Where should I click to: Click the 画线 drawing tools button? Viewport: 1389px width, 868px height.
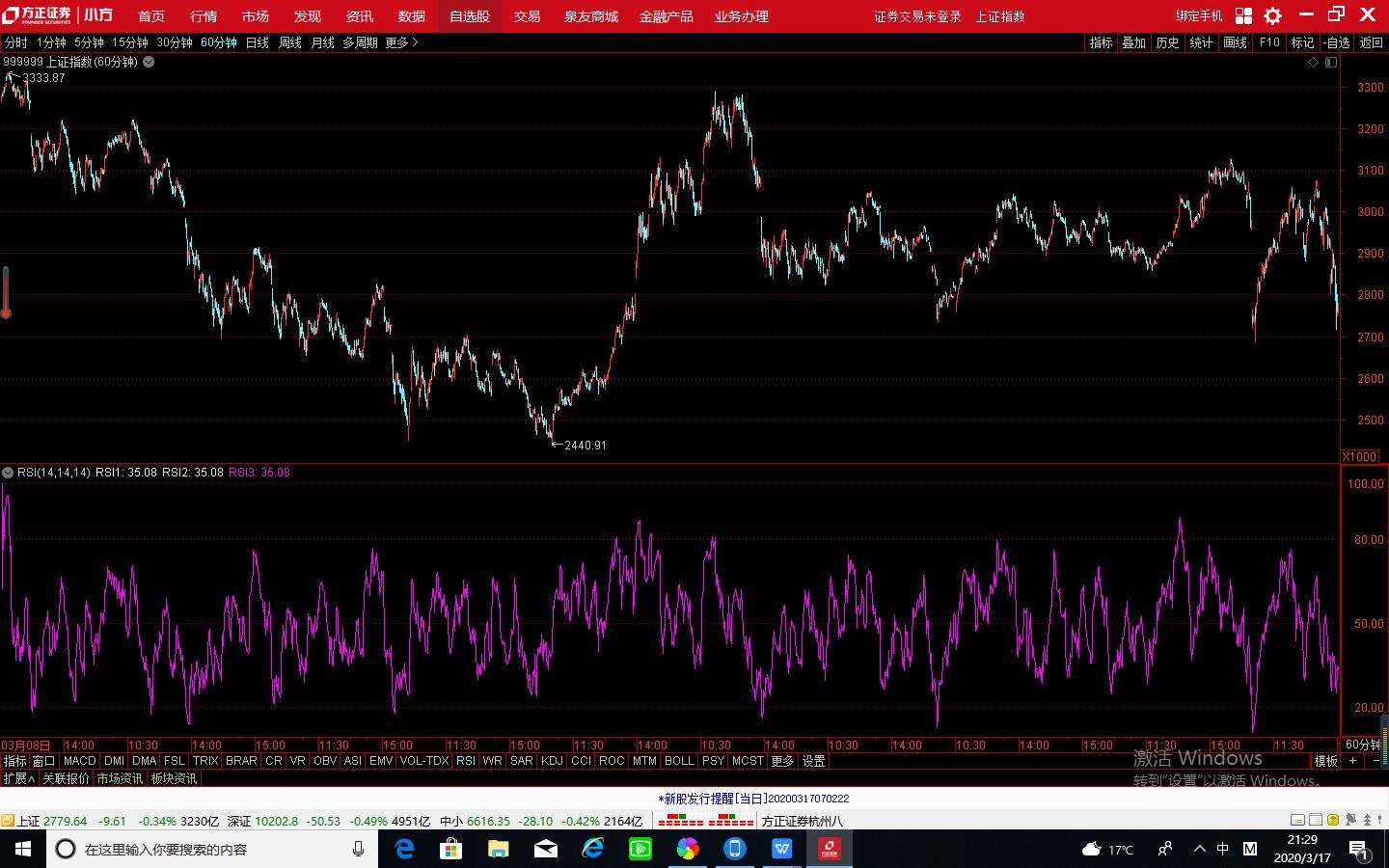click(1236, 42)
